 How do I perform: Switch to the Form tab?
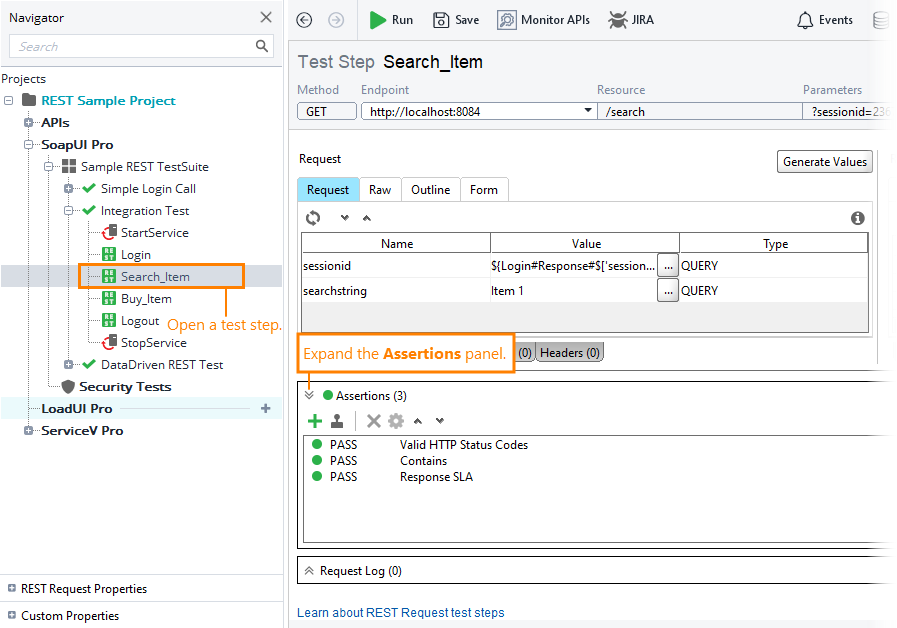[484, 190]
